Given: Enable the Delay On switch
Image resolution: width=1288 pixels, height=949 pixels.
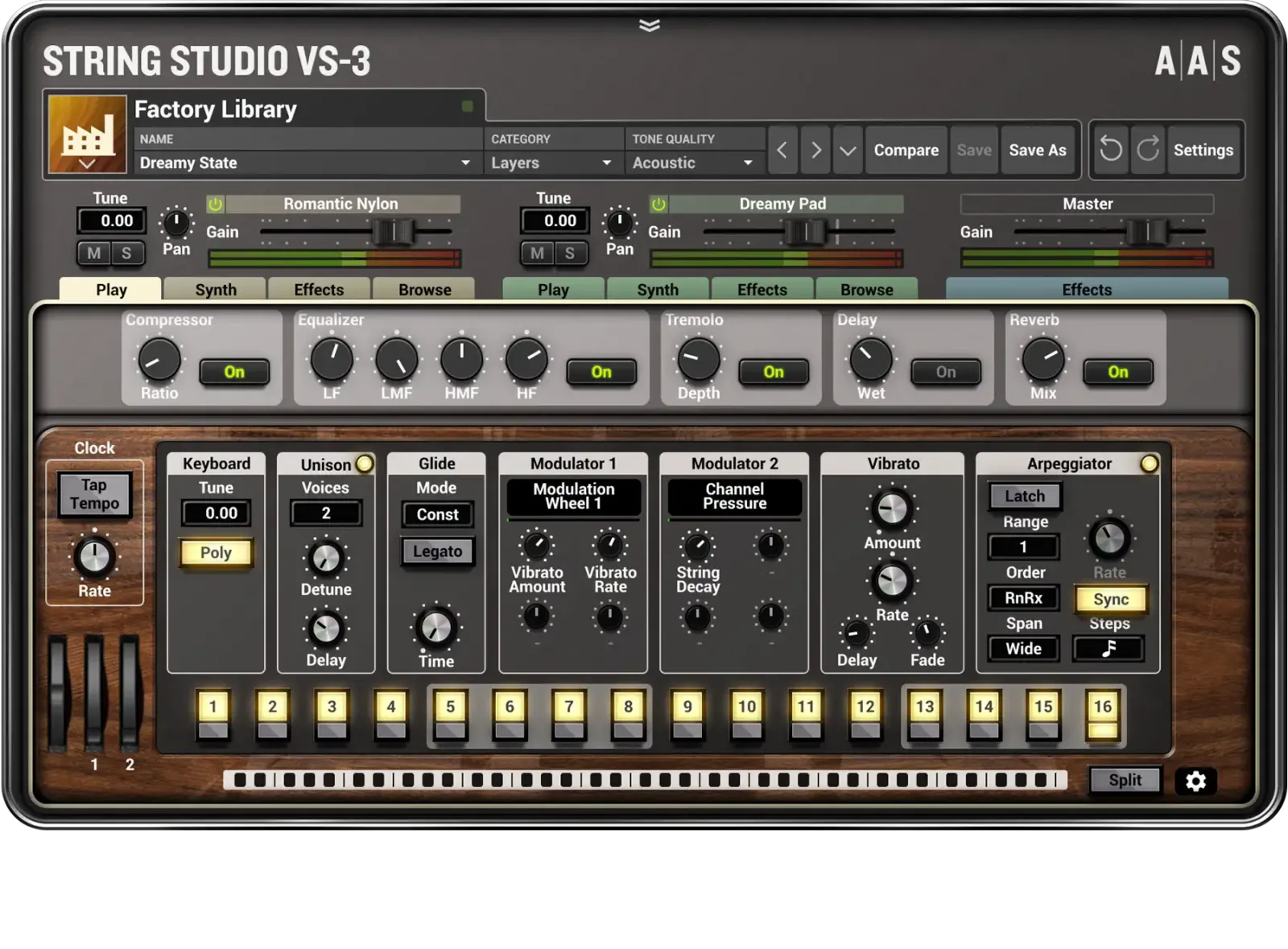Looking at the screenshot, I should point(946,372).
